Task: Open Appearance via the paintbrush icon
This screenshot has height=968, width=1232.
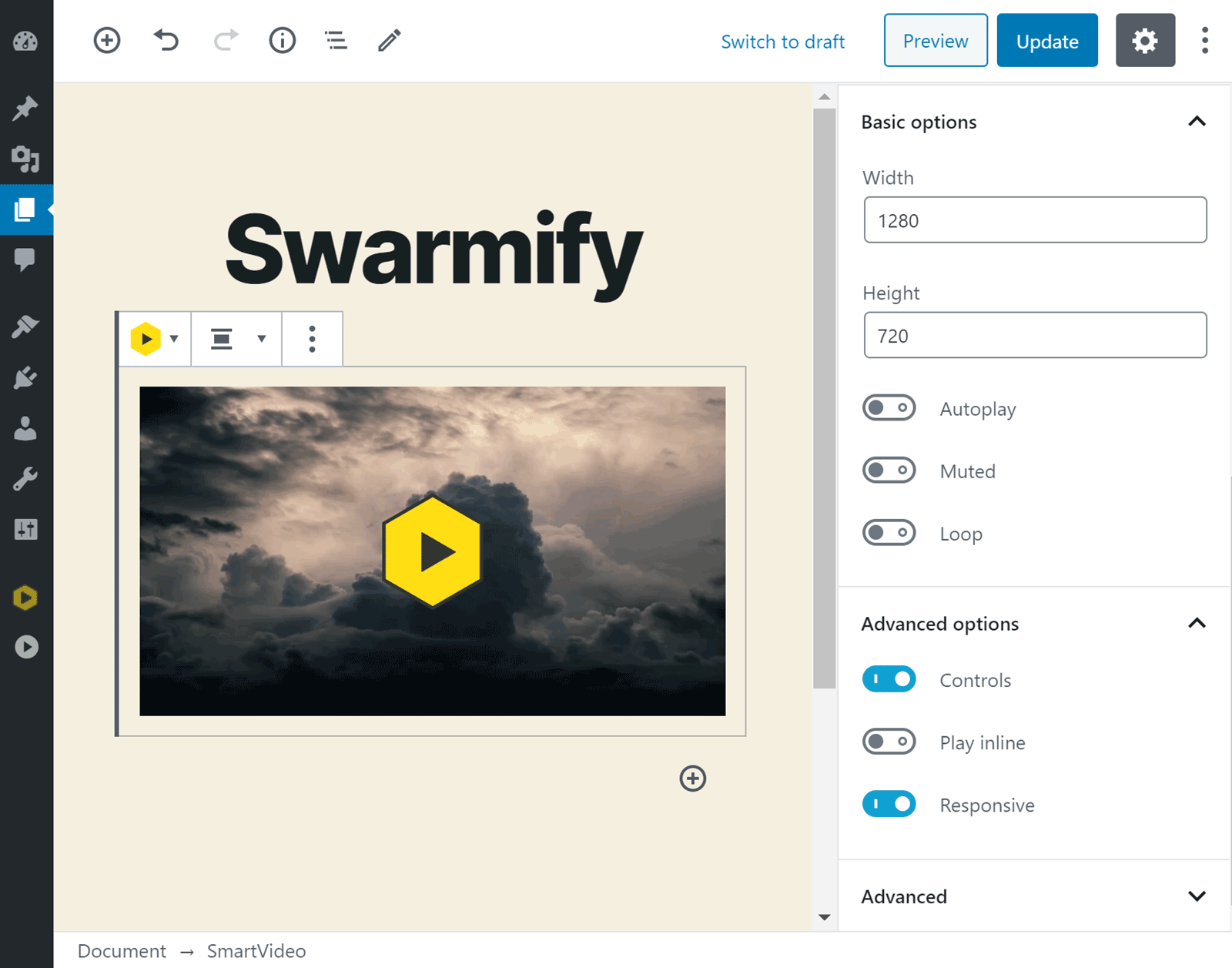Action: point(25,327)
